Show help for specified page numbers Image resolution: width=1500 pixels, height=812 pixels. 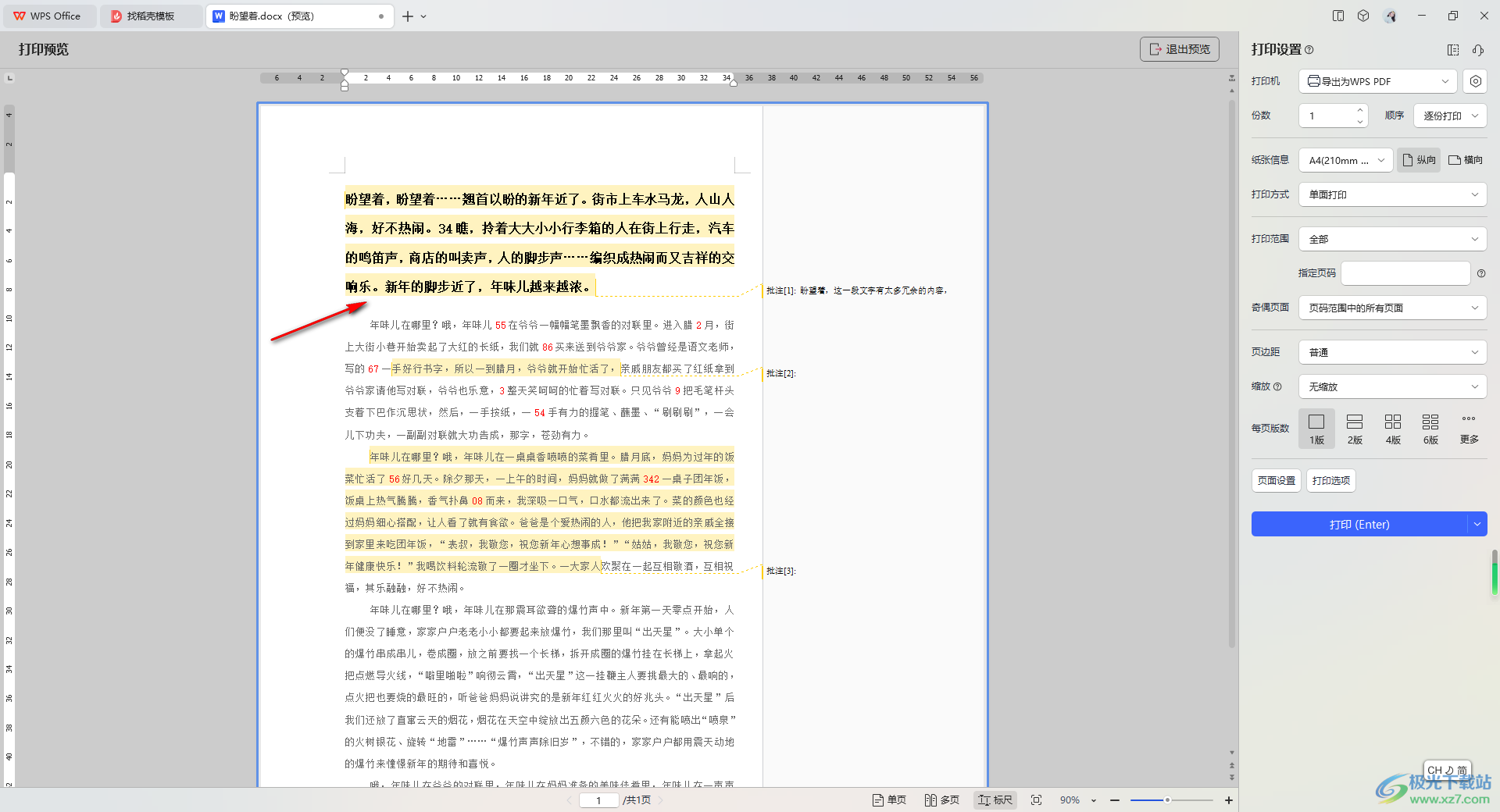pos(1481,273)
